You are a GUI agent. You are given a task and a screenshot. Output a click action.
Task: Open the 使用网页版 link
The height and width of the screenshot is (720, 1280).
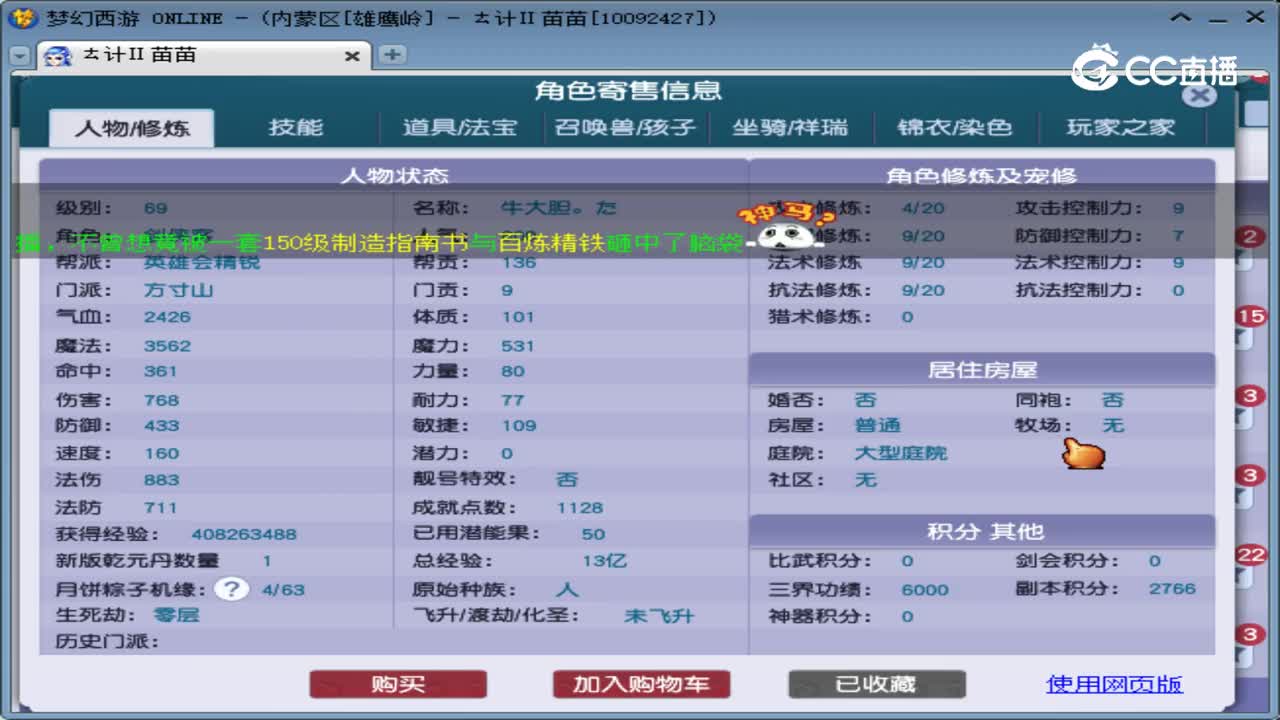point(1114,684)
